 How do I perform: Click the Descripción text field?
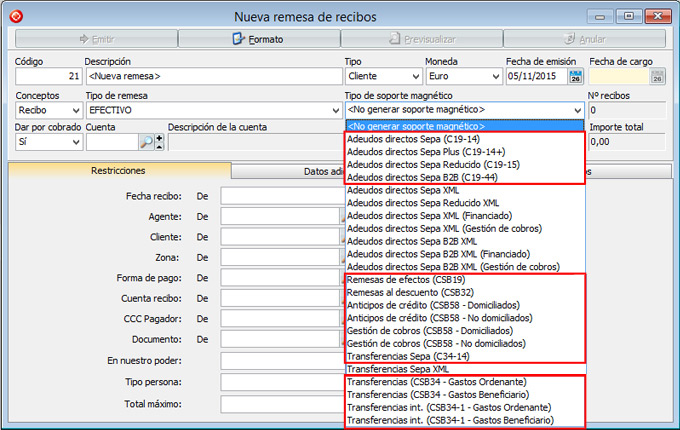[206, 76]
